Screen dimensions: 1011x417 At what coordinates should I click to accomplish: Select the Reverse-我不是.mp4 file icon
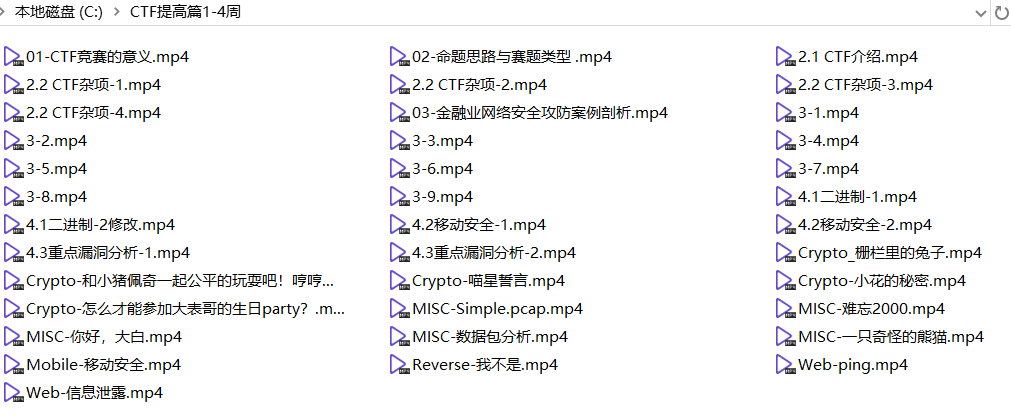(400, 365)
